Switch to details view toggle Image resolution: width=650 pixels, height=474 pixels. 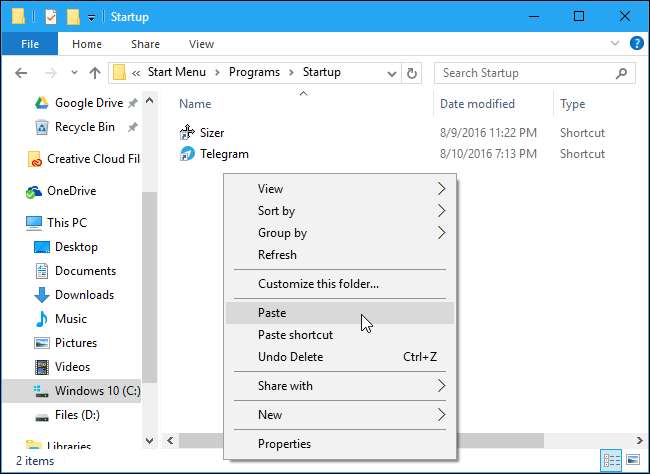click(610, 460)
